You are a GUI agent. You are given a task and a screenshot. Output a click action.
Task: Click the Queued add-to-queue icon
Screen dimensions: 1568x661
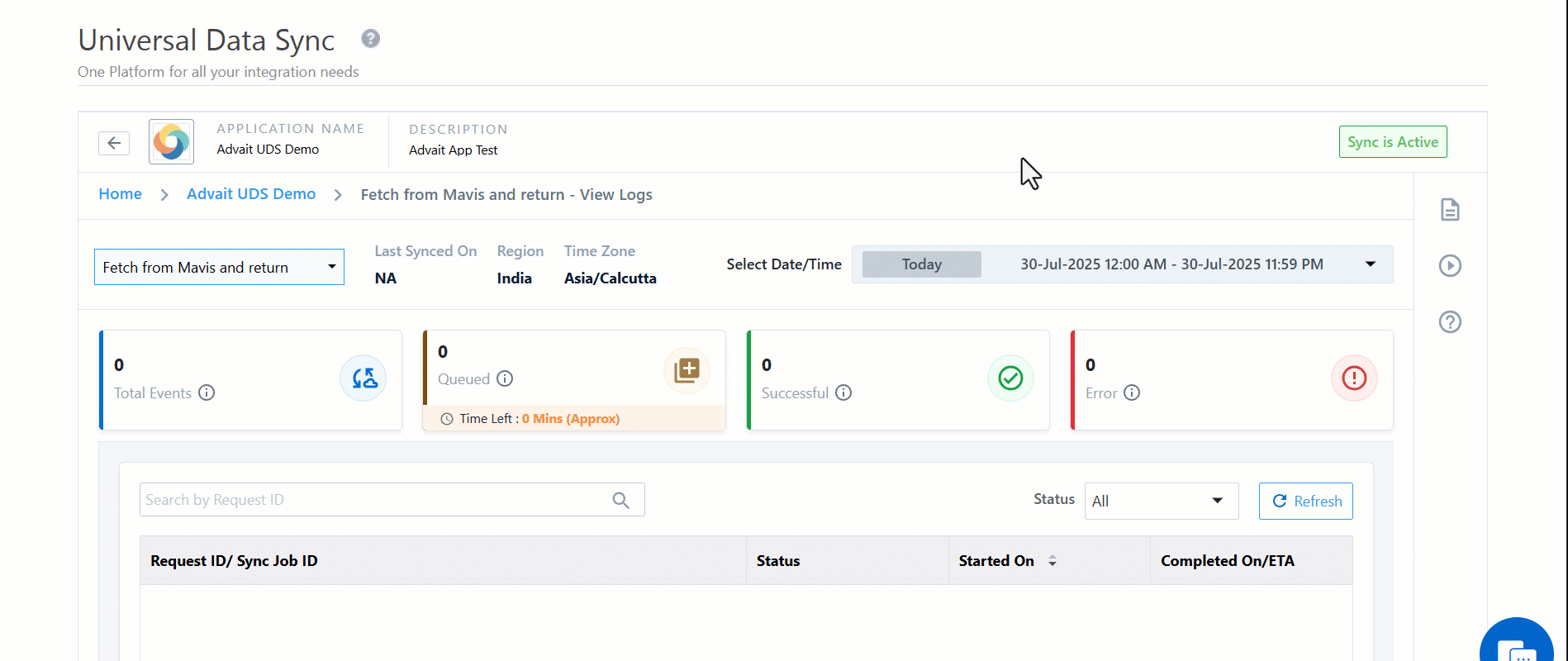[687, 370]
